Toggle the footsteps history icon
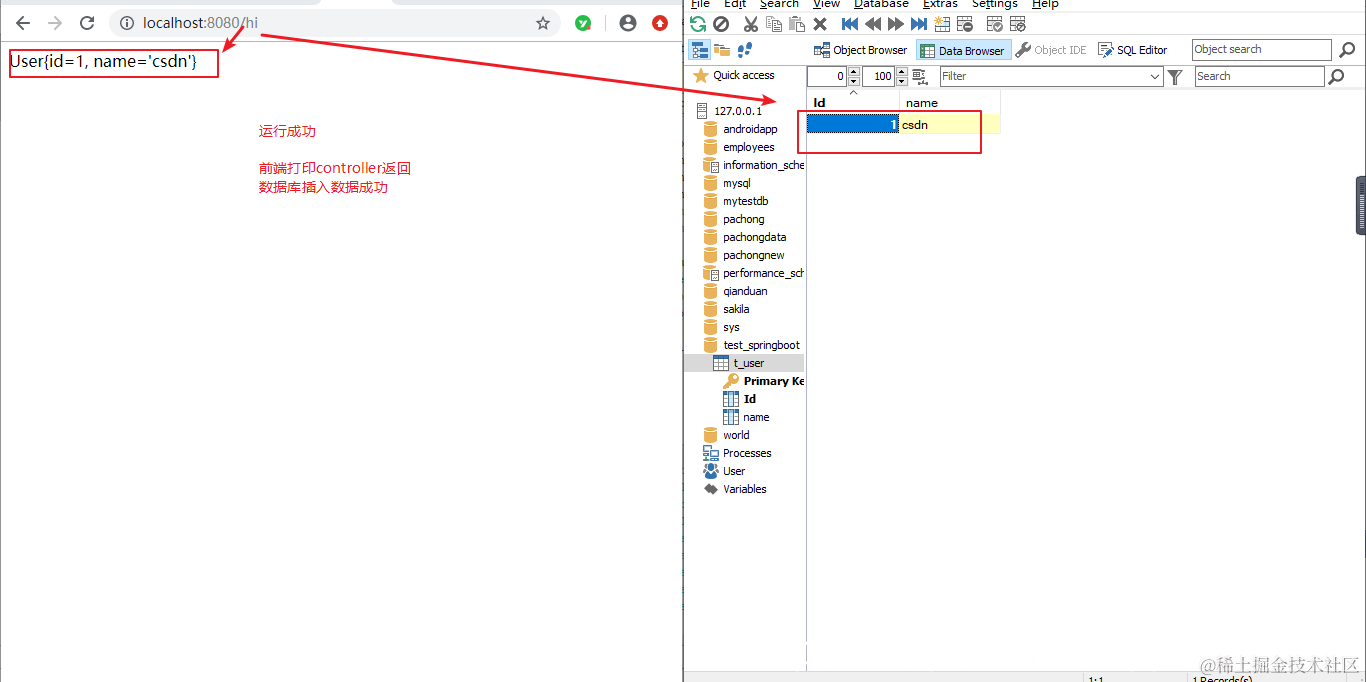The width and height of the screenshot is (1366, 682). coord(744,50)
